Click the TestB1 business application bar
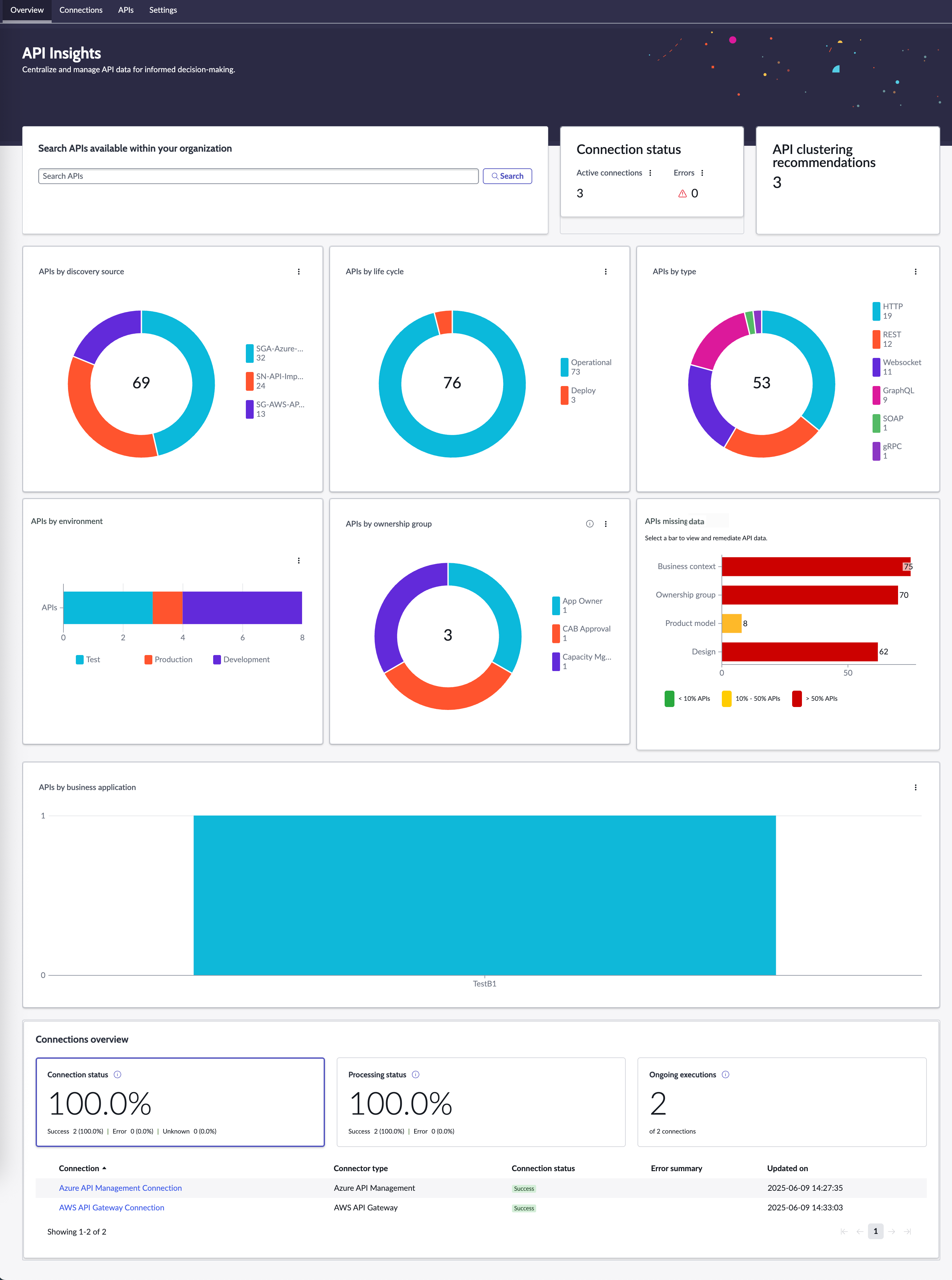This screenshot has height=1280, width=952. [x=484, y=895]
